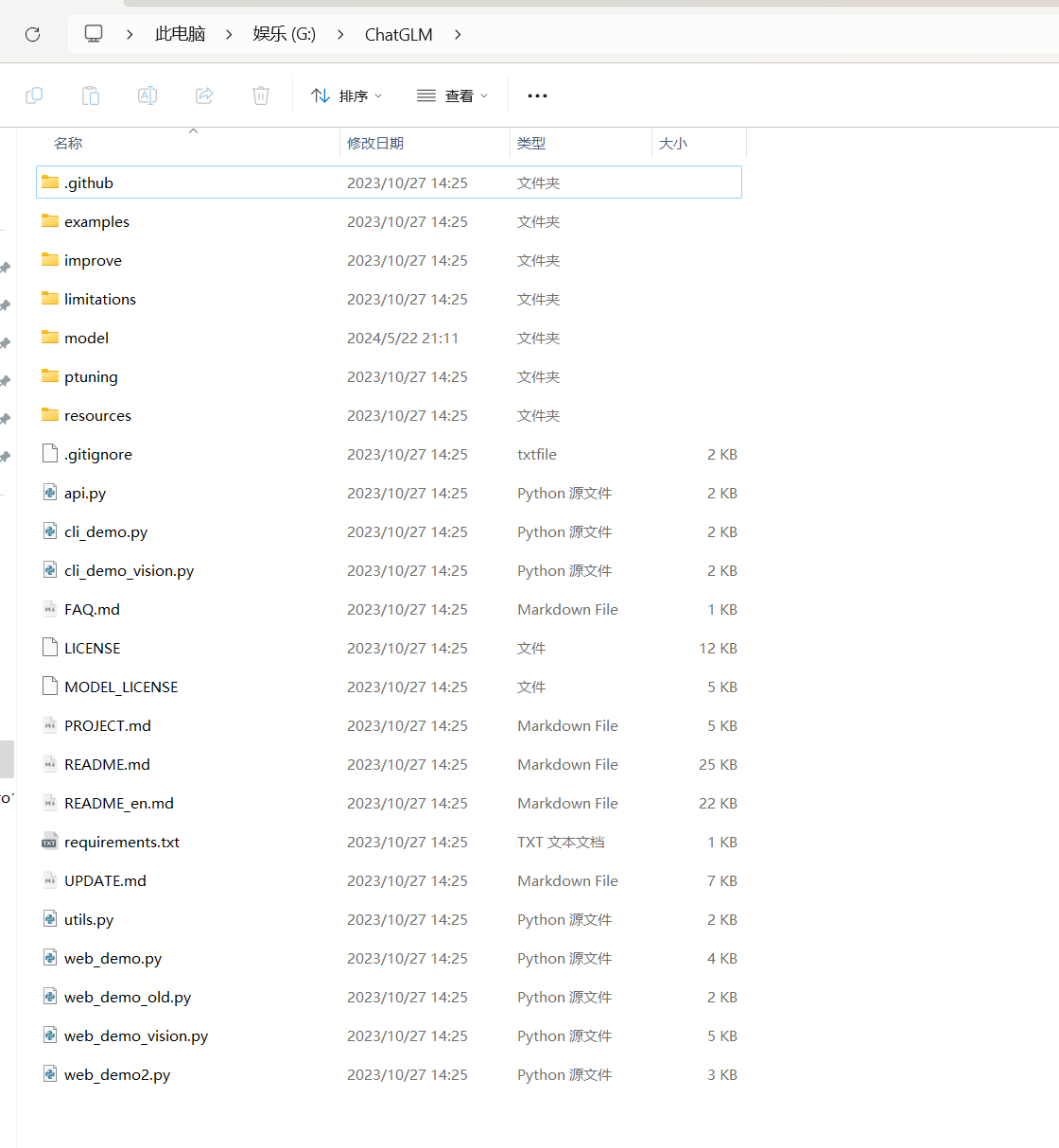
Task: Select the utils.py file icon
Action: point(50,918)
